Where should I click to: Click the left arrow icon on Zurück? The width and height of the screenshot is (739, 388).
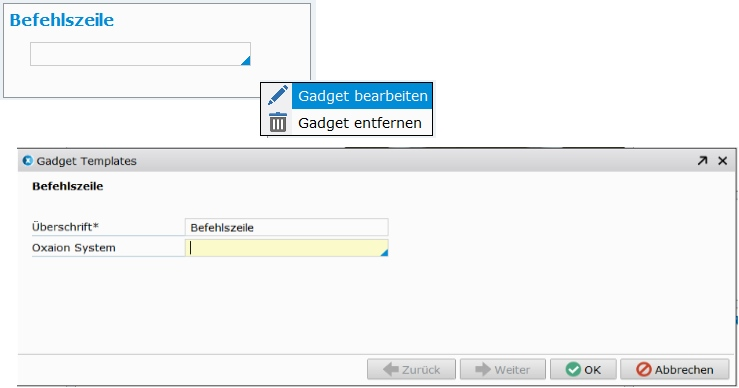point(390,369)
